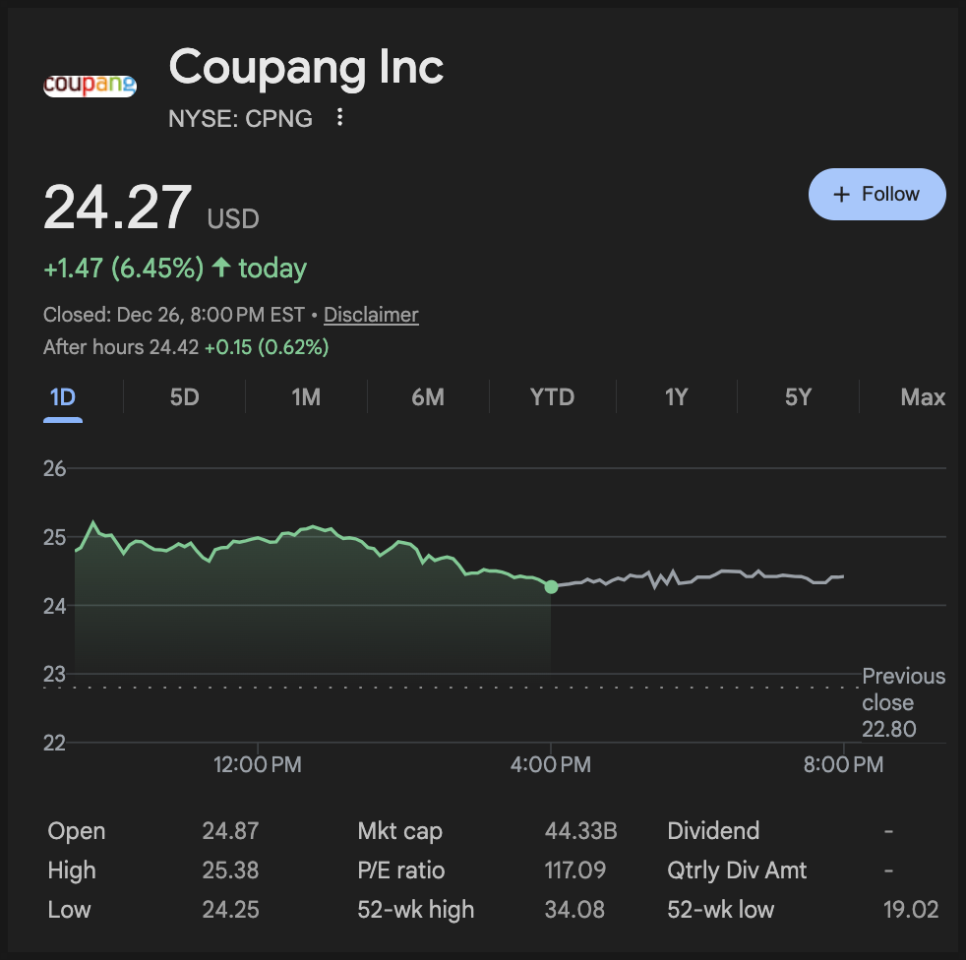This screenshot has height=960, width=966.
Task: Click the Mkt cap label
Action: point(400,831)
